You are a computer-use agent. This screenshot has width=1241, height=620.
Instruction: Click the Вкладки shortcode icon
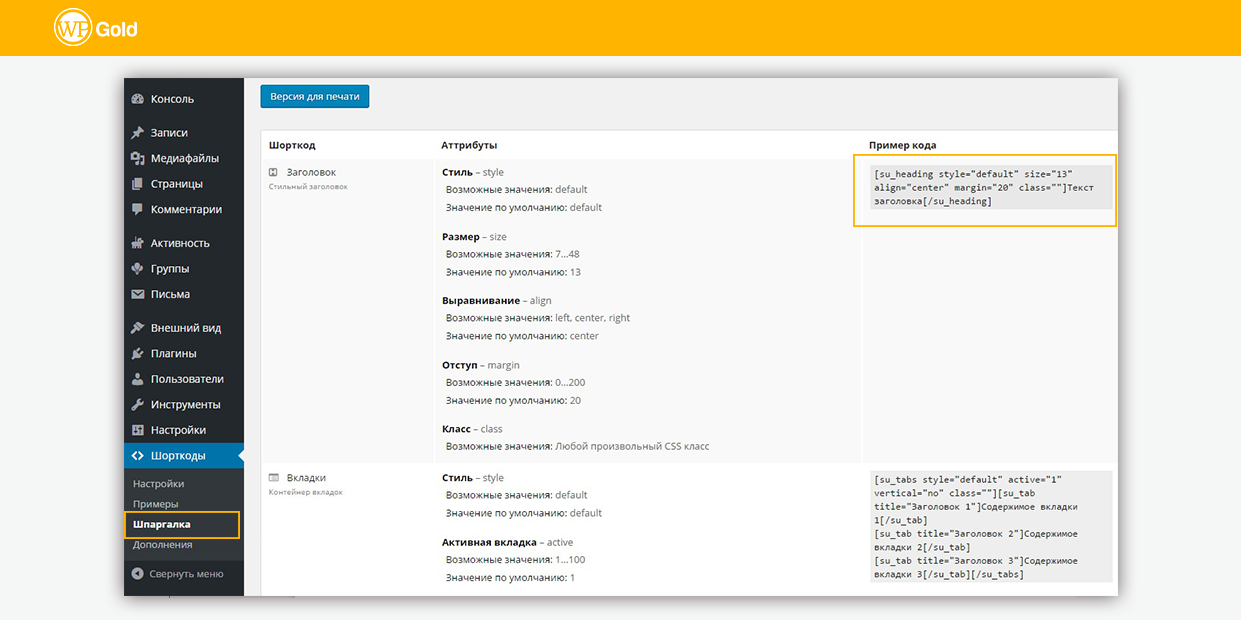273,478
